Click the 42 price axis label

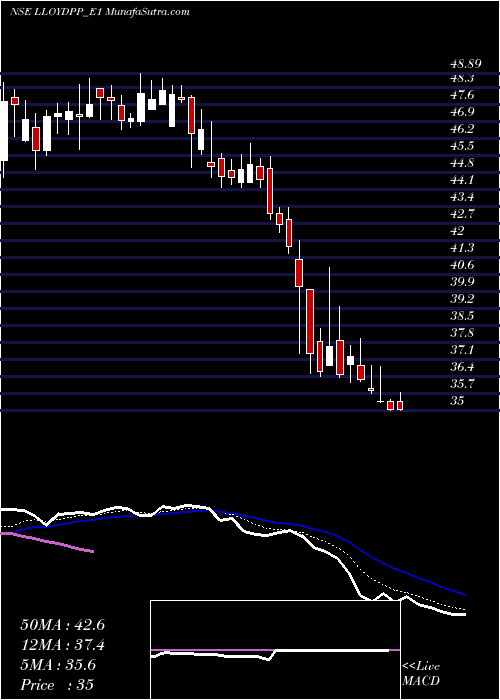pos(457,231)
